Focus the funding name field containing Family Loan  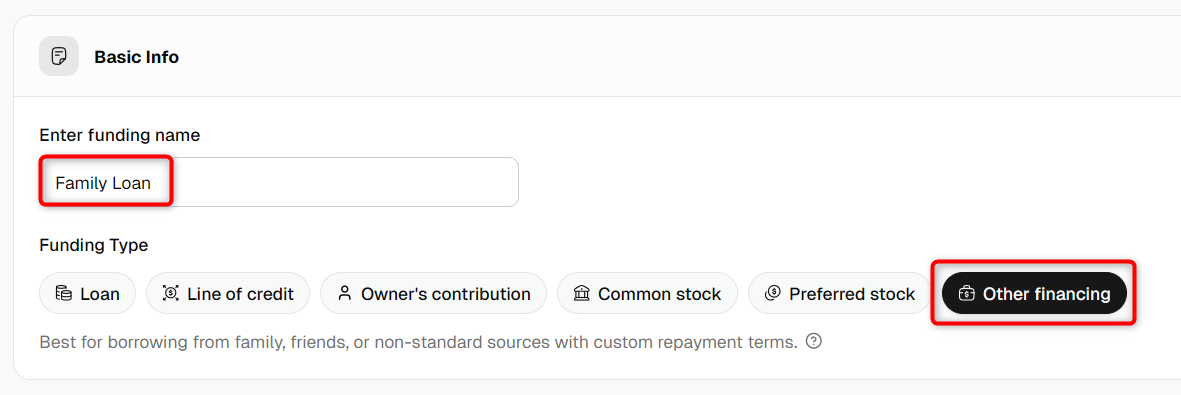coord(279,182)
